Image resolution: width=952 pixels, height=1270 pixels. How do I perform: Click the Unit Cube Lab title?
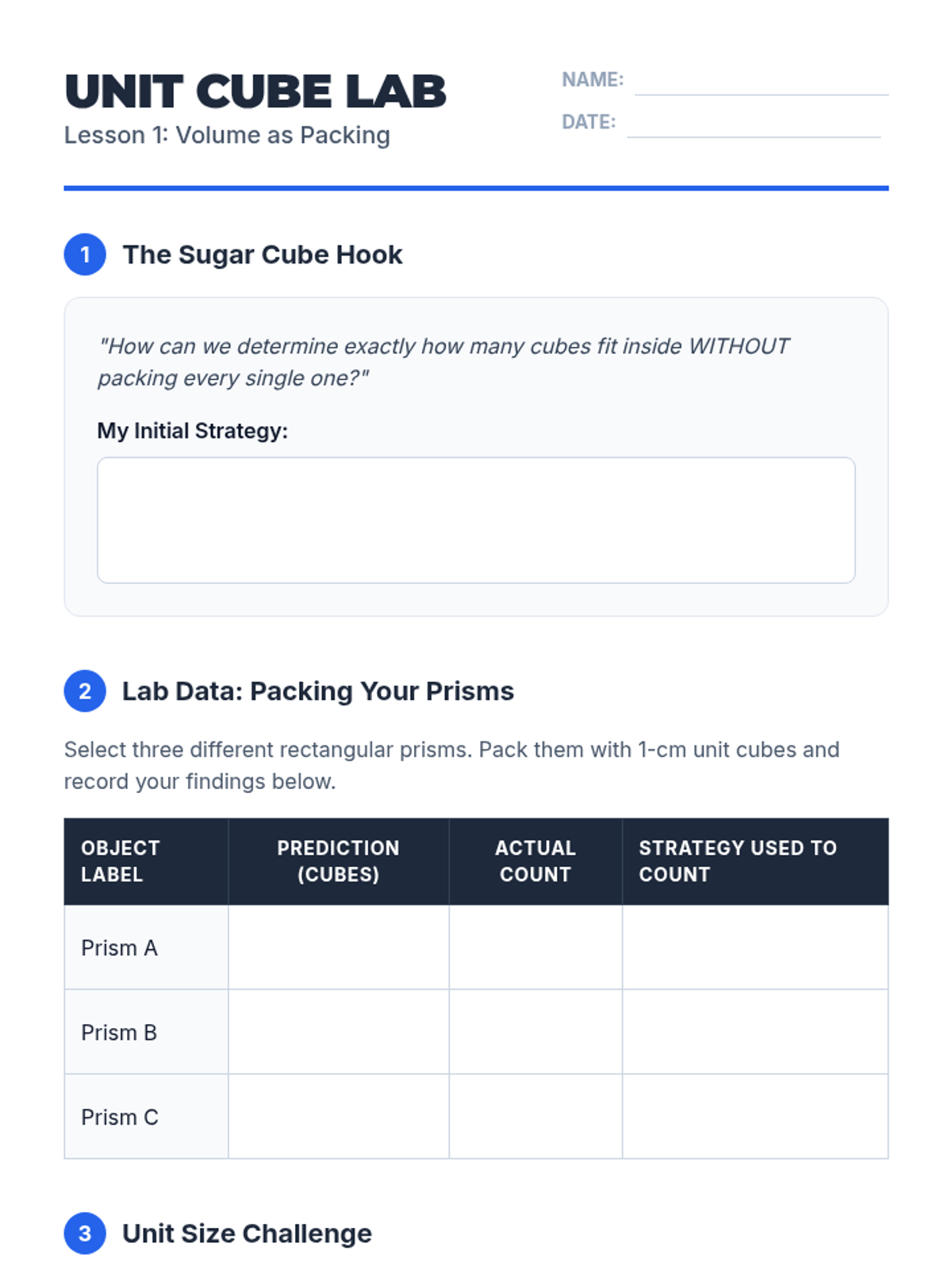coord(255,91)
